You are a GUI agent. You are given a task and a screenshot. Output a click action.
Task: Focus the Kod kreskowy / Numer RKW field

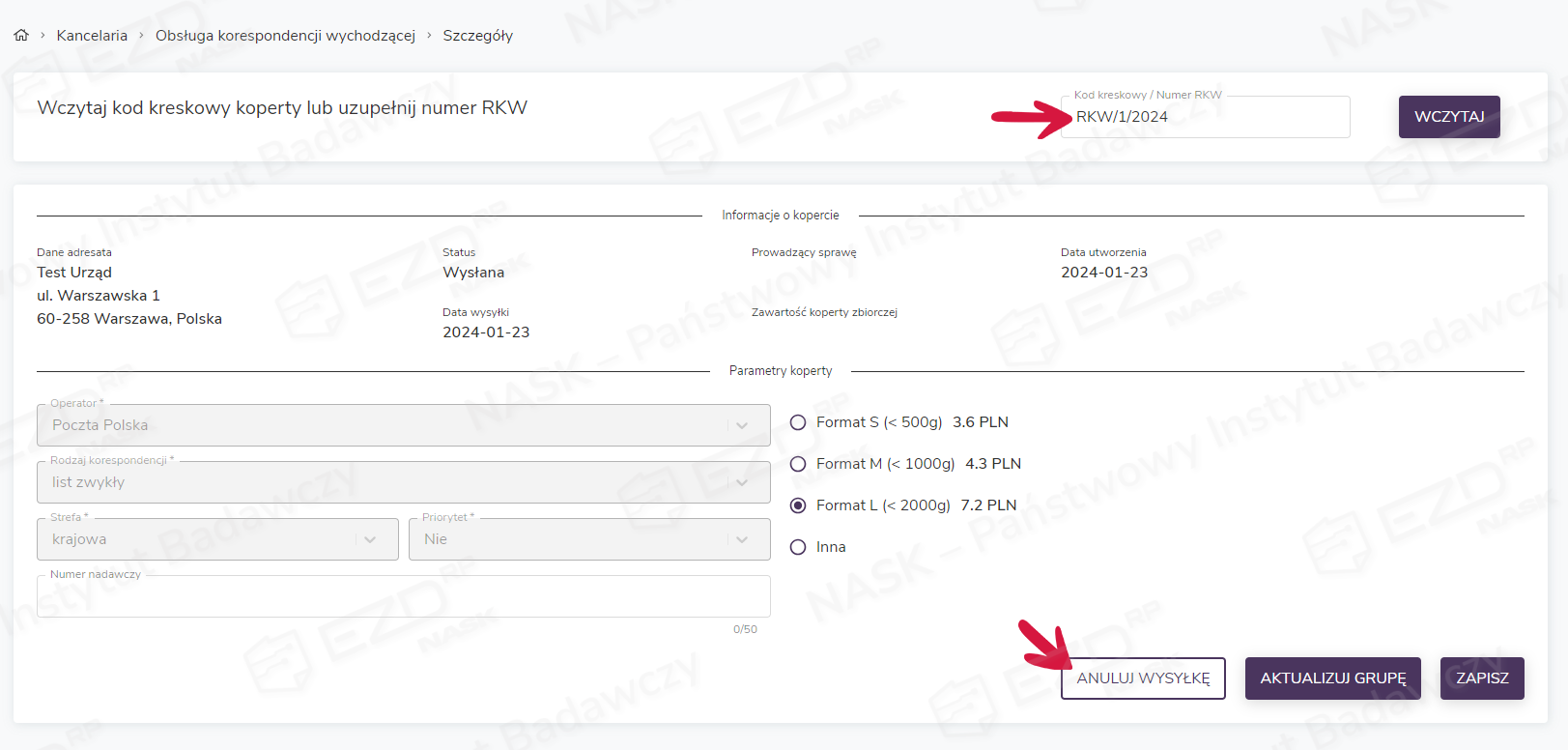[1206, 117]
